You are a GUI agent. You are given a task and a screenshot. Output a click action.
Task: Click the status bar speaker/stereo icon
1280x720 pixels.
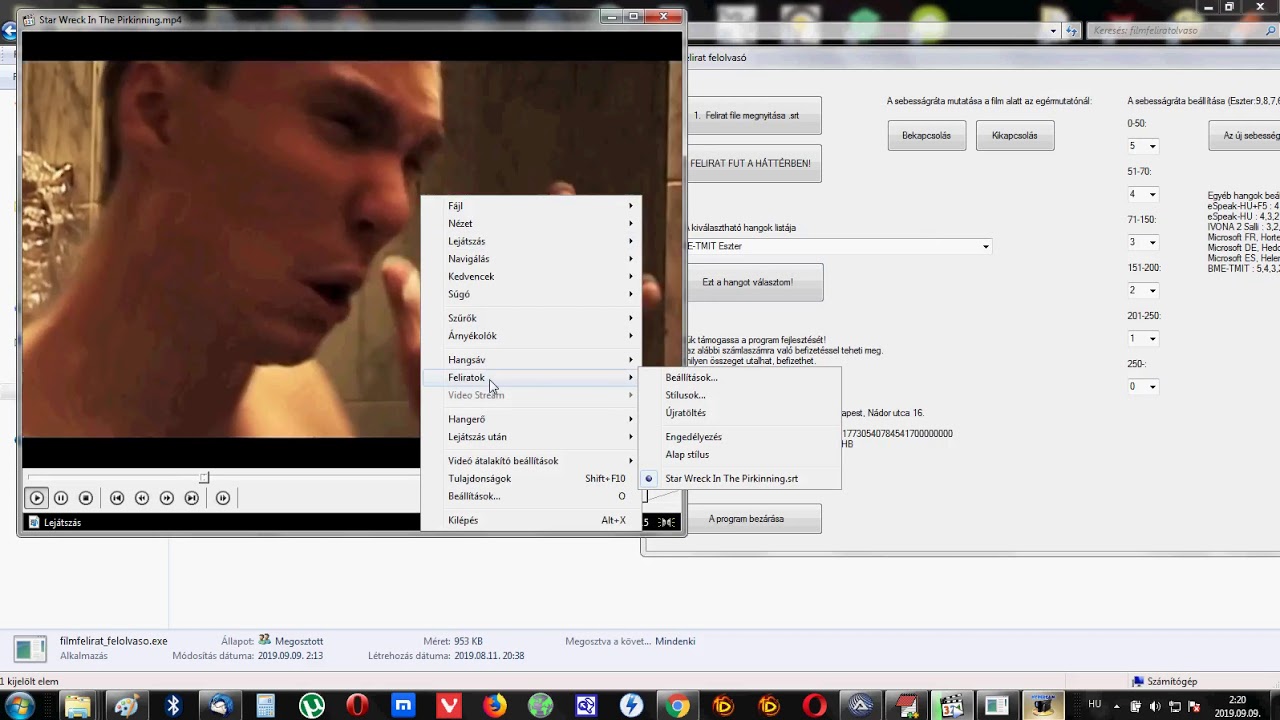coord(667,522)
